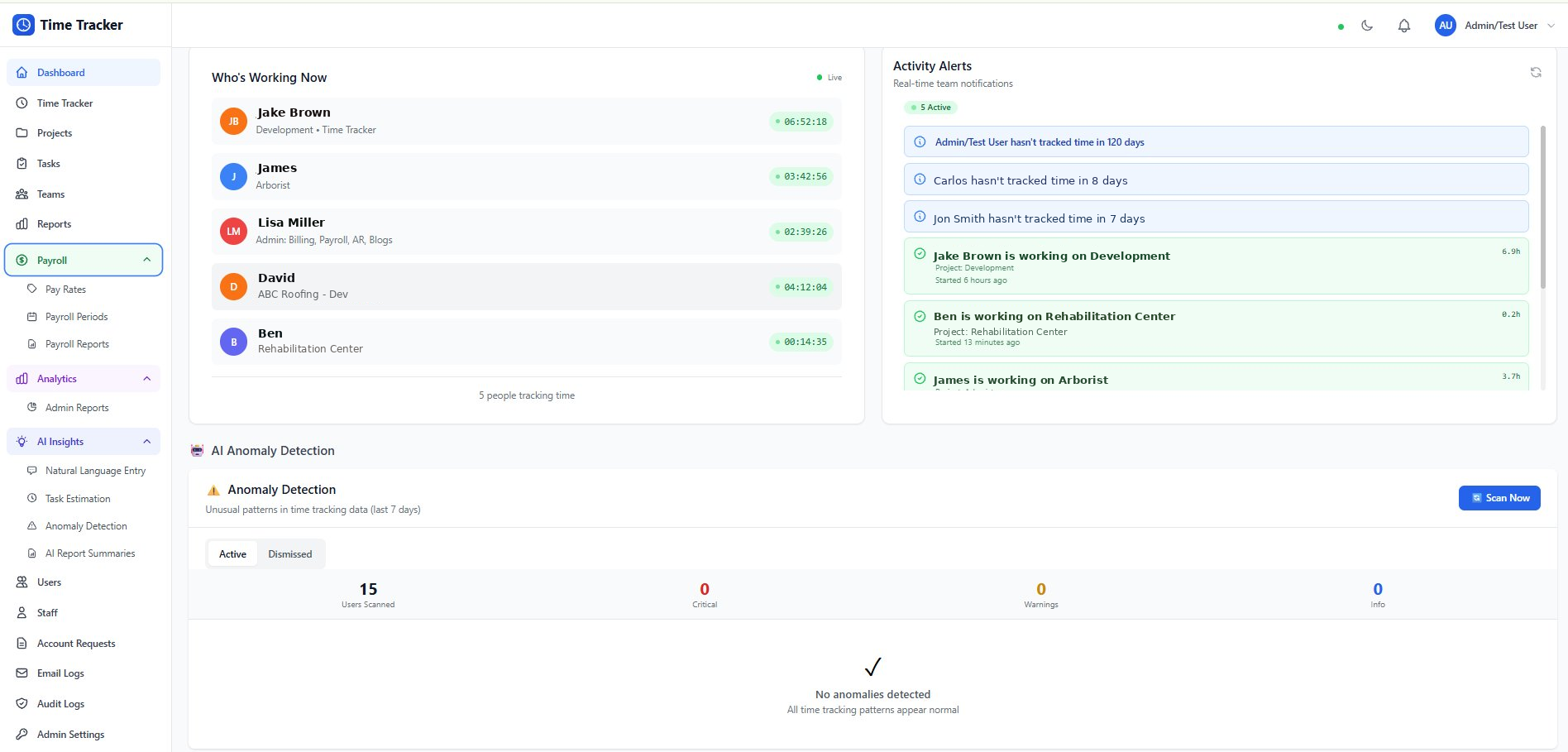
Task: Click the 5 Active status badge
Action: [x=930, y=108]
